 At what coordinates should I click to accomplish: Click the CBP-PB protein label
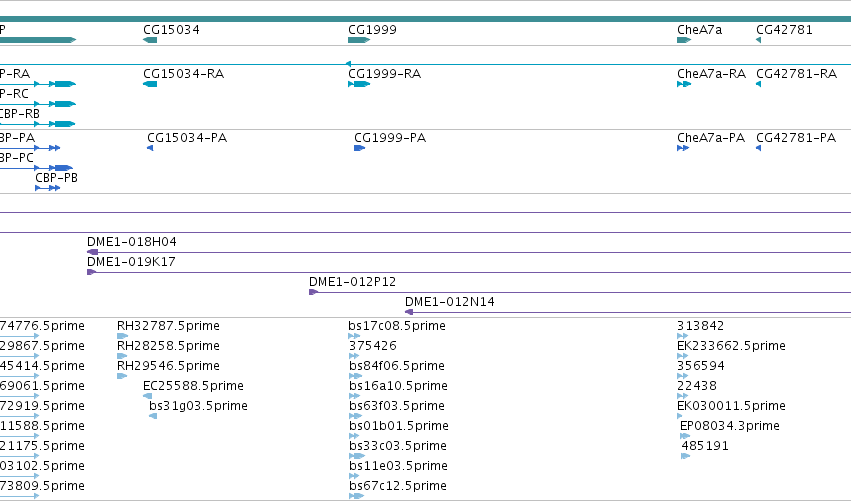point(56,178)
